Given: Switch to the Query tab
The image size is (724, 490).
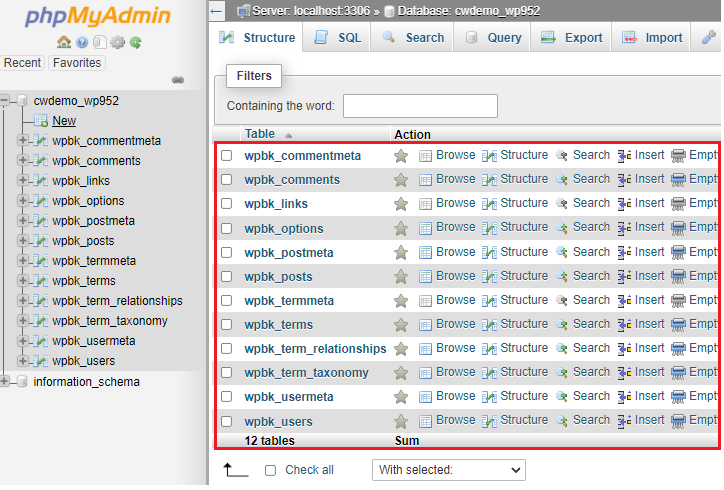Looking at the screenshot, I should pos(493,38).
